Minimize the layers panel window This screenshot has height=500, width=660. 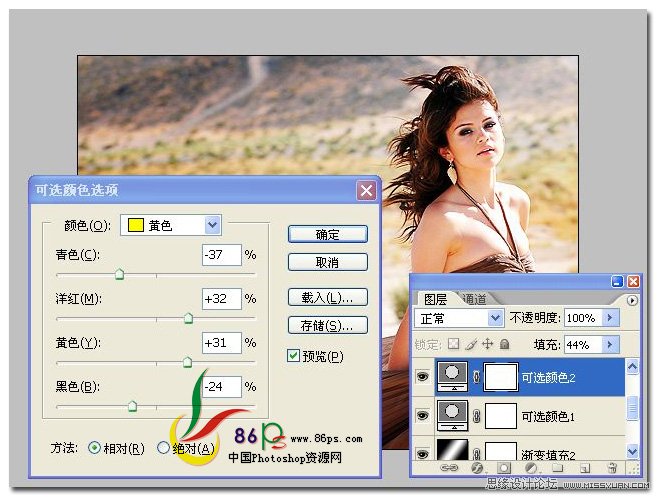click(617, 281)
